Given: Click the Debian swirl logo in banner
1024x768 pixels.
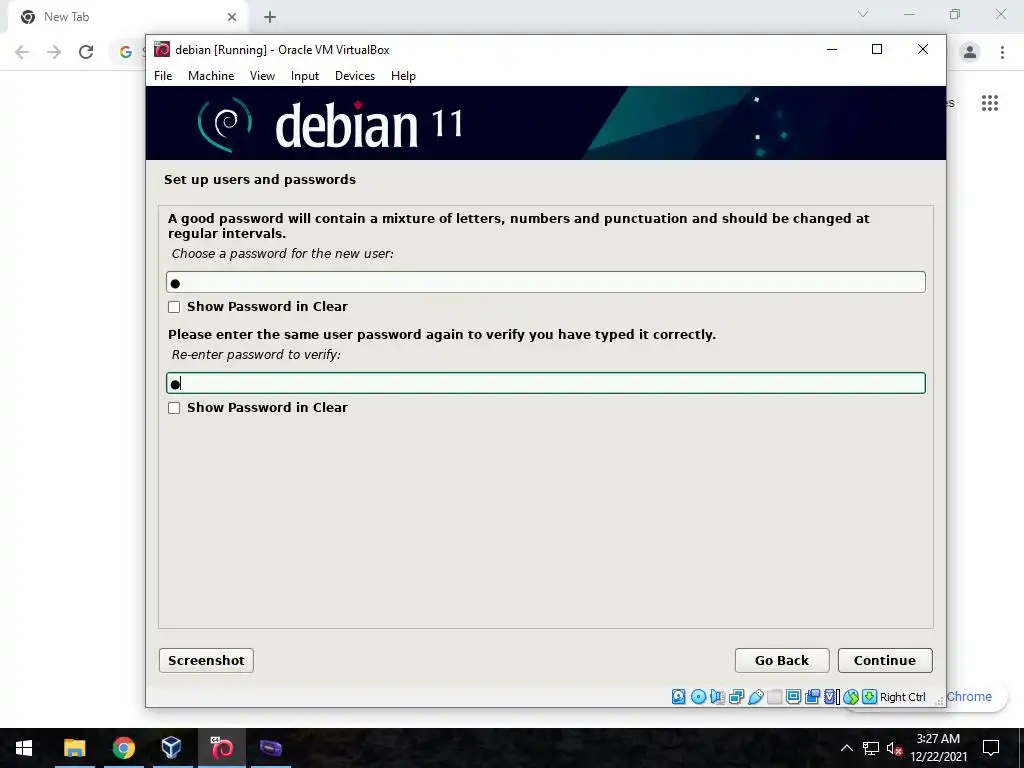Looking at the screenshot, I should pos(225,123).
